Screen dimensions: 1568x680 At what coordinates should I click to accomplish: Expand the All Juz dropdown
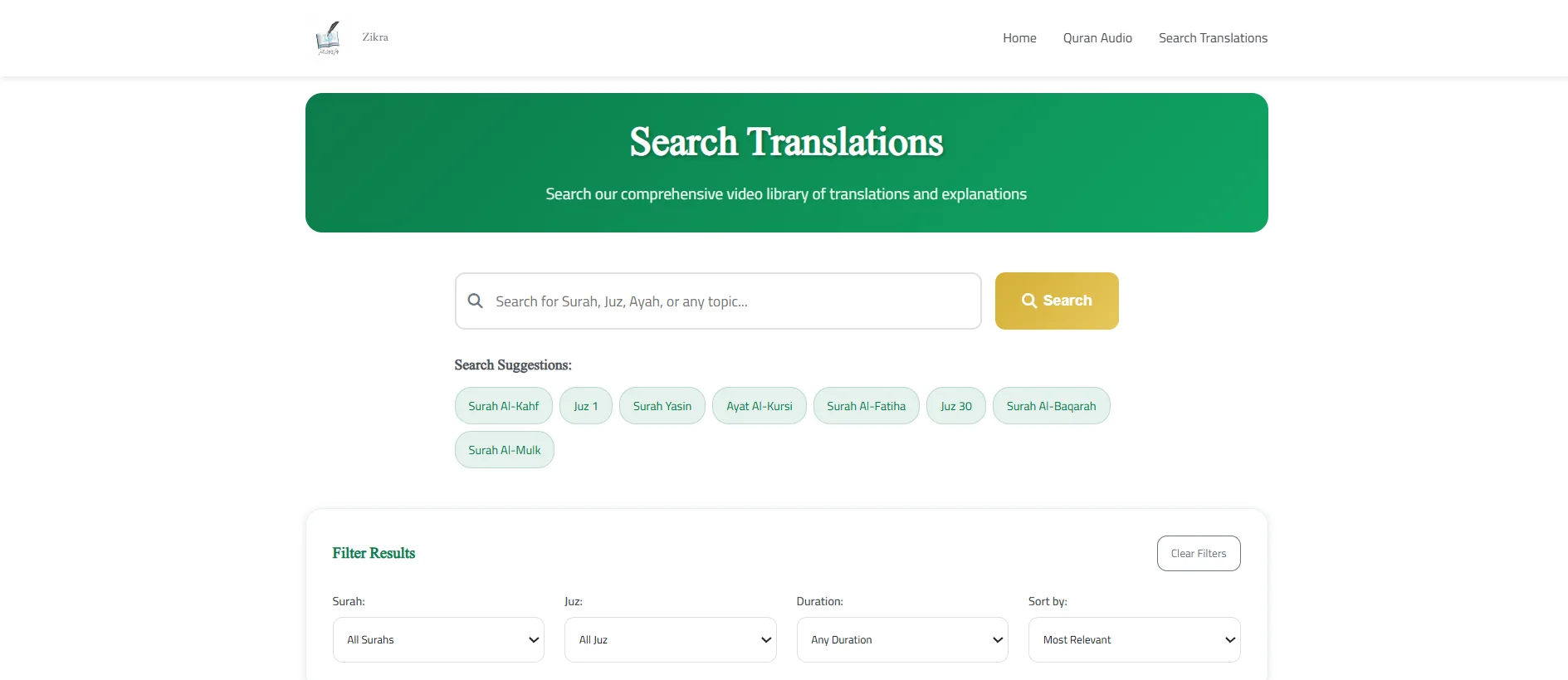click(671, 639)
